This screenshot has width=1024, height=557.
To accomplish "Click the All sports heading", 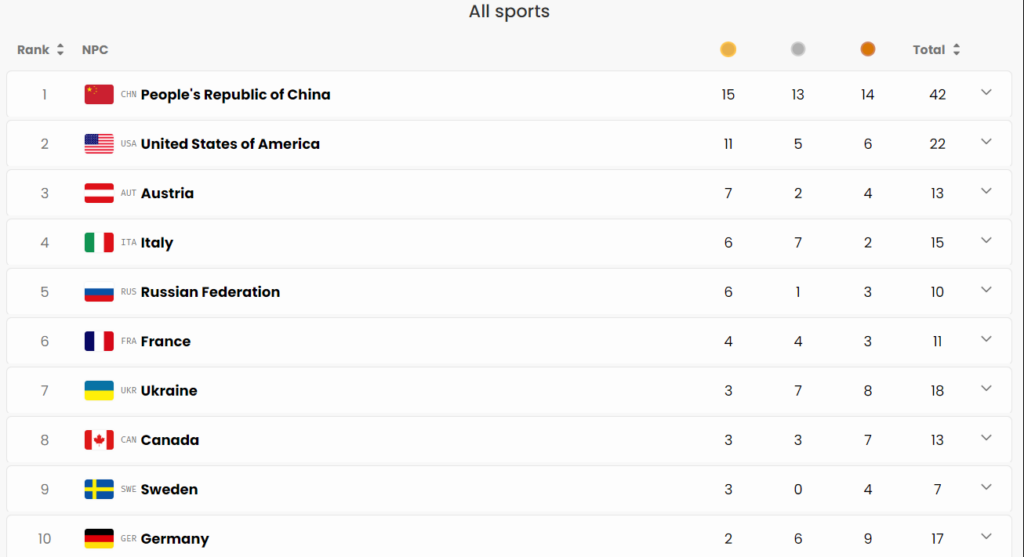I will click(x=509, y=12).
